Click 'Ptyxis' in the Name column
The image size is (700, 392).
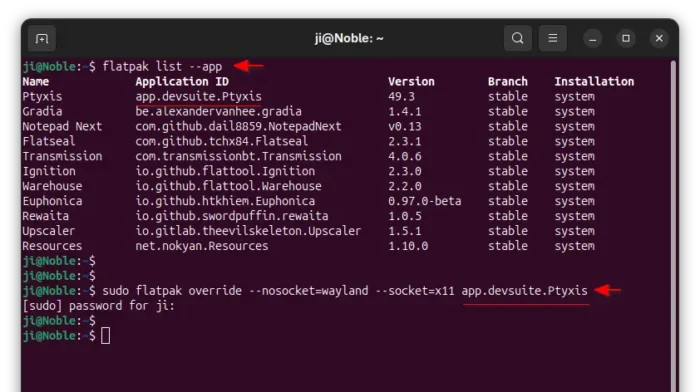42,97
